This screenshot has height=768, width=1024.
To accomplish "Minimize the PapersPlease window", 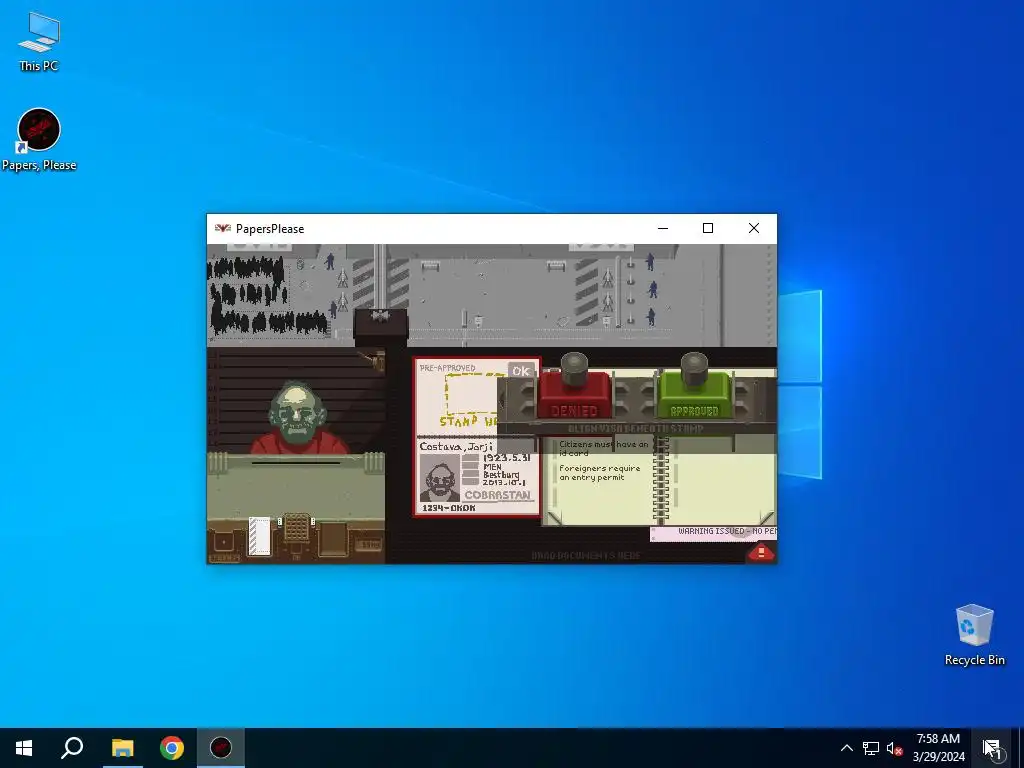I will [663, 228].
